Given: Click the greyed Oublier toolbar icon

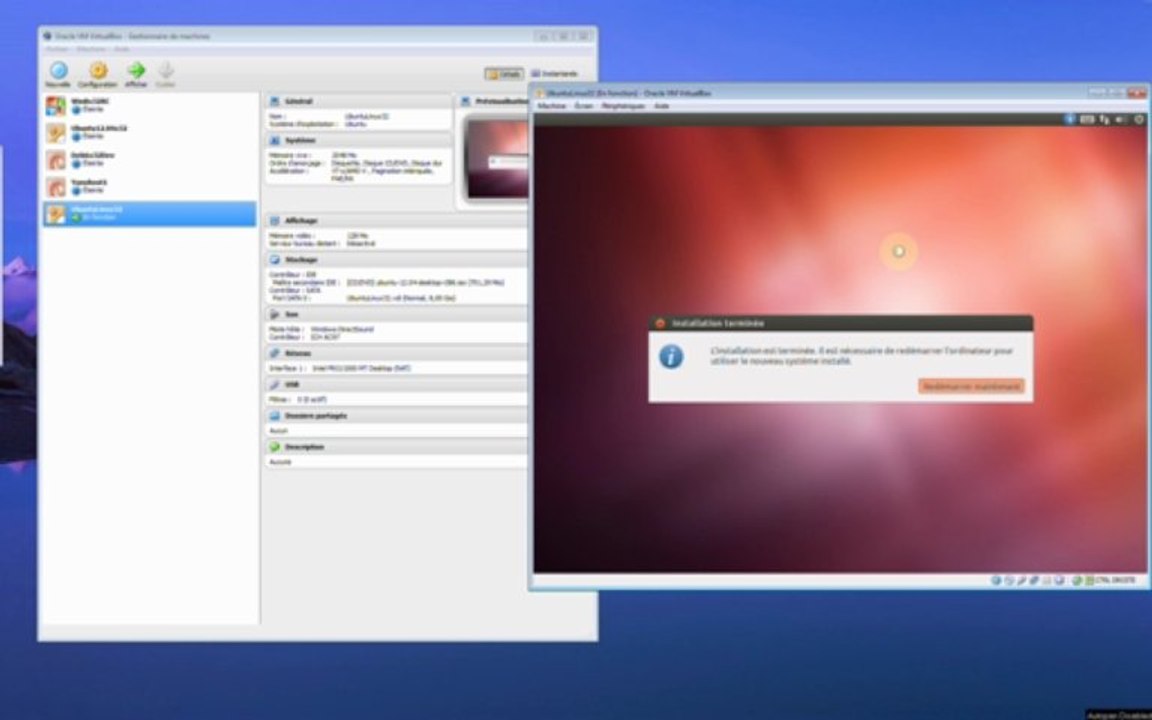Looking at the screenshot, I should click(166, 71).
